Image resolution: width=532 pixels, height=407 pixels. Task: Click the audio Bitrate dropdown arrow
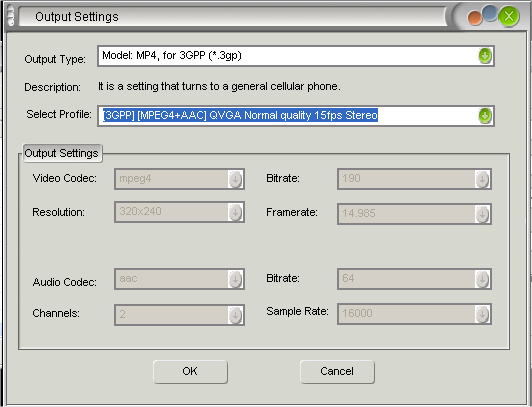point(482,279)
